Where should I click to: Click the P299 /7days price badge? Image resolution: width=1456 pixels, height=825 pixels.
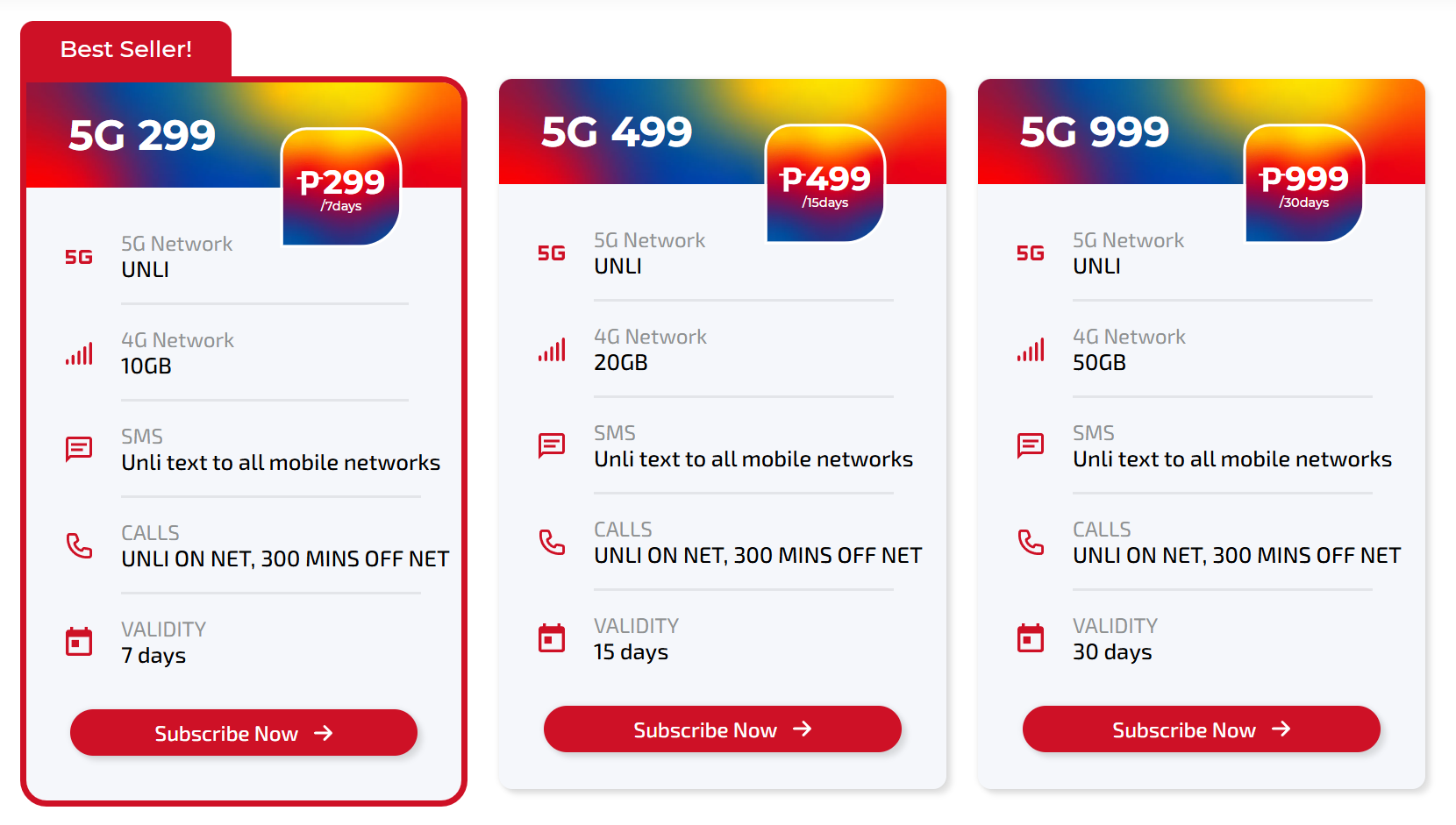click(x=341, y=187)
